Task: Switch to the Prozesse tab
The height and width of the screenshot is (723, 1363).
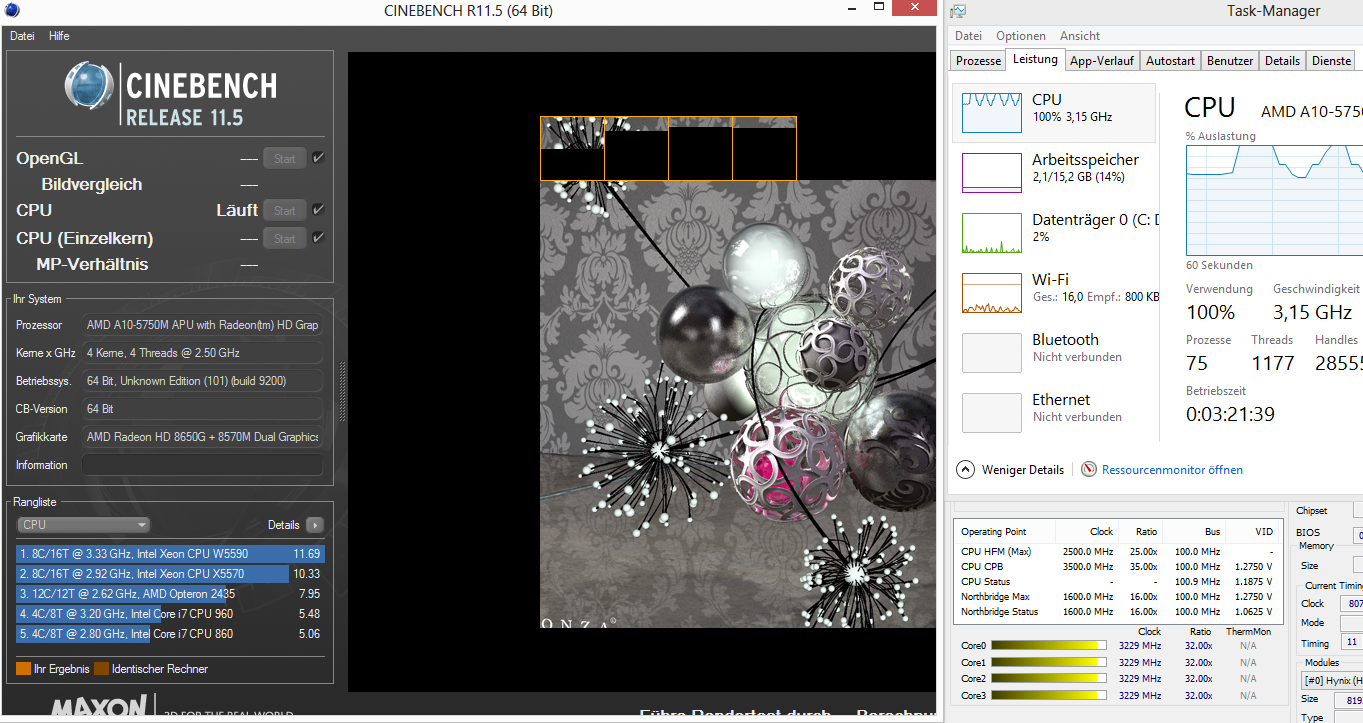Action: [978, 61]
